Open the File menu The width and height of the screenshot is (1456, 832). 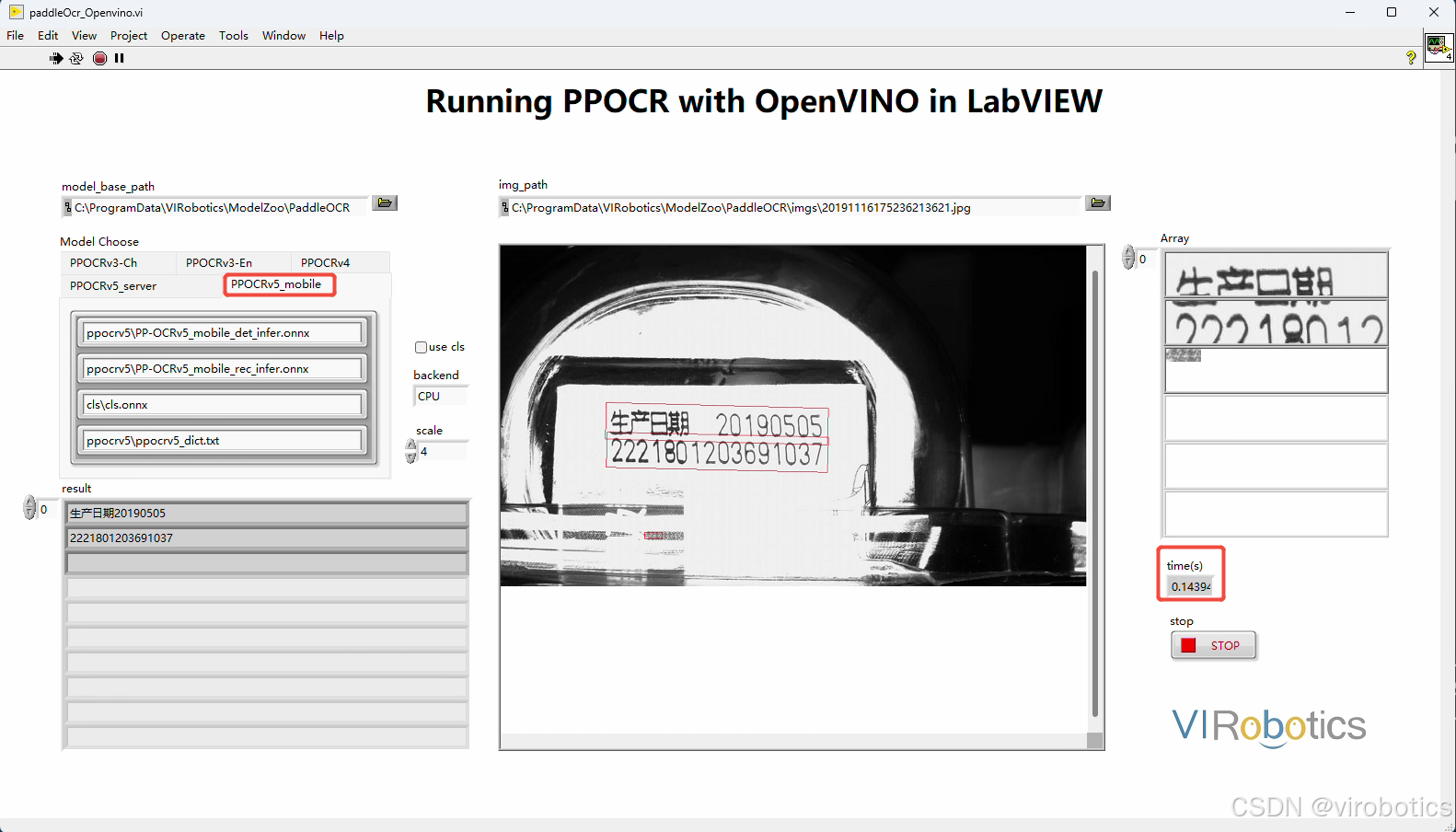16,36
